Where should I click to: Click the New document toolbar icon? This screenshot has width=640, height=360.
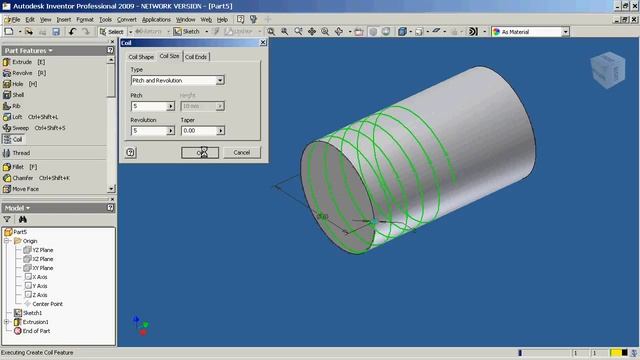point(9,31)
